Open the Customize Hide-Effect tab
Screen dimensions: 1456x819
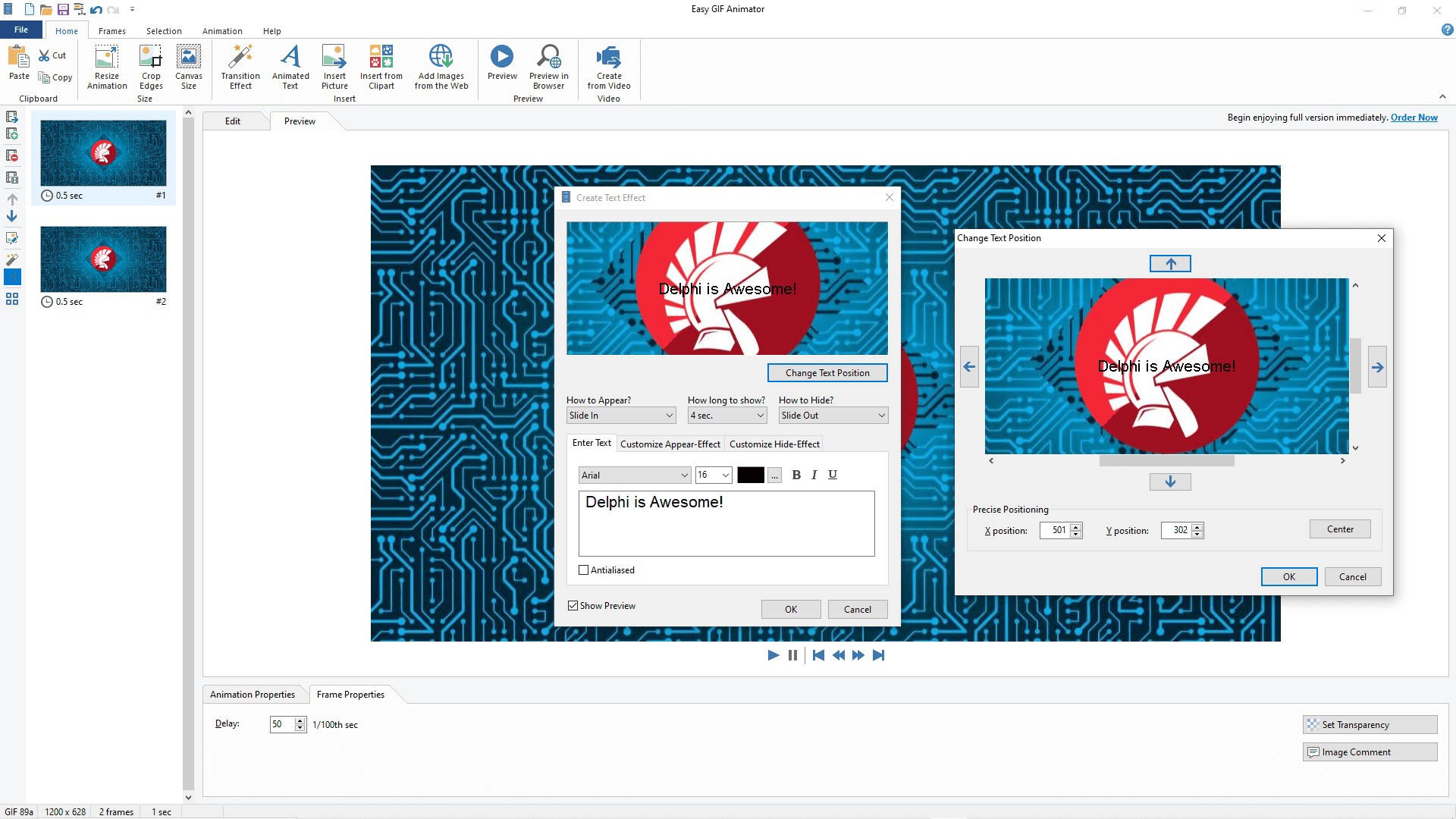click(x=774, y=444)
